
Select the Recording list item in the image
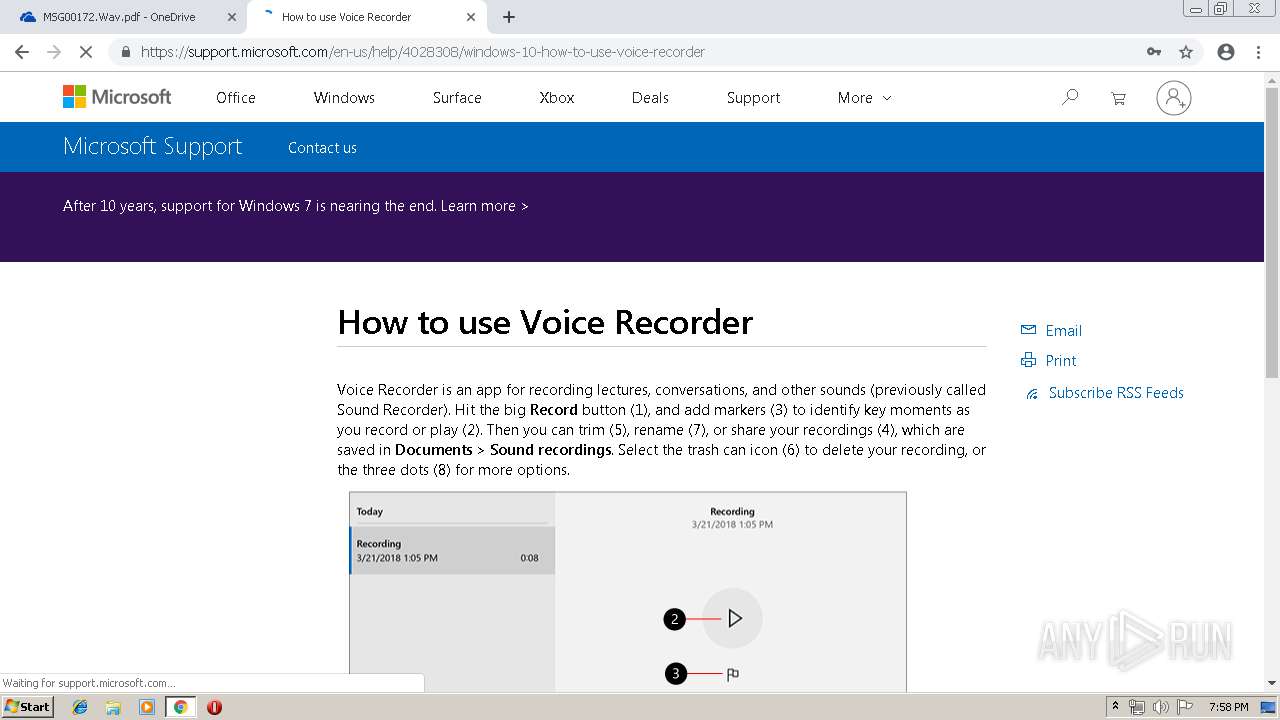click(x=453, y=551)
